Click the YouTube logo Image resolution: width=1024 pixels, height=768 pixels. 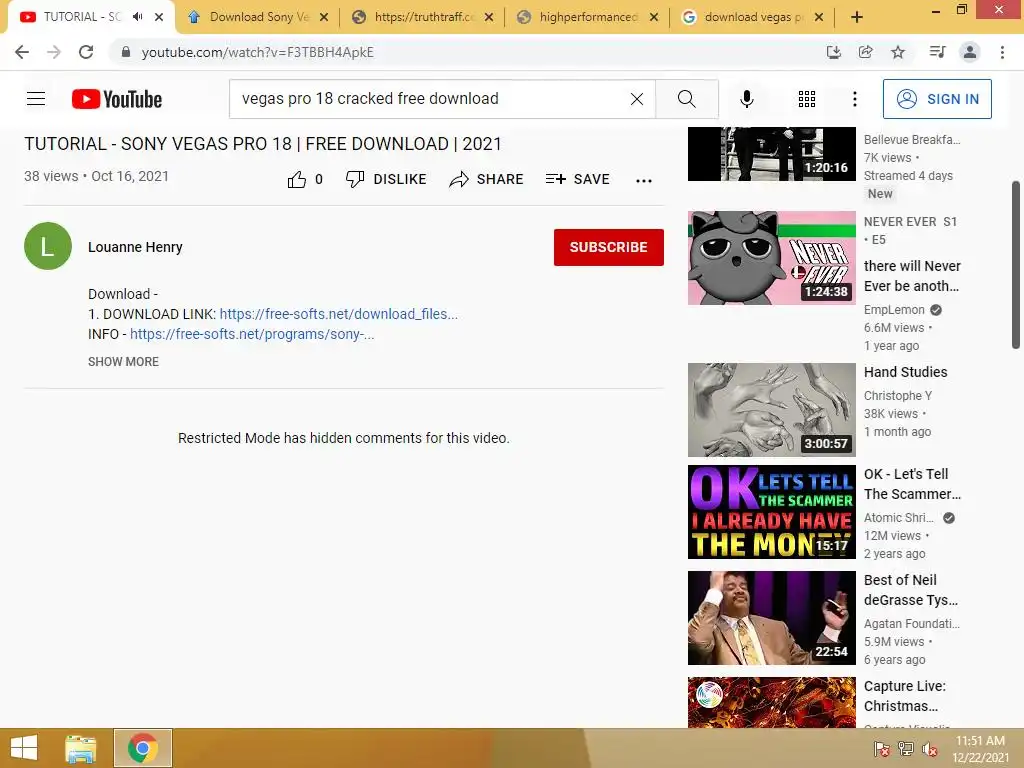117,99
